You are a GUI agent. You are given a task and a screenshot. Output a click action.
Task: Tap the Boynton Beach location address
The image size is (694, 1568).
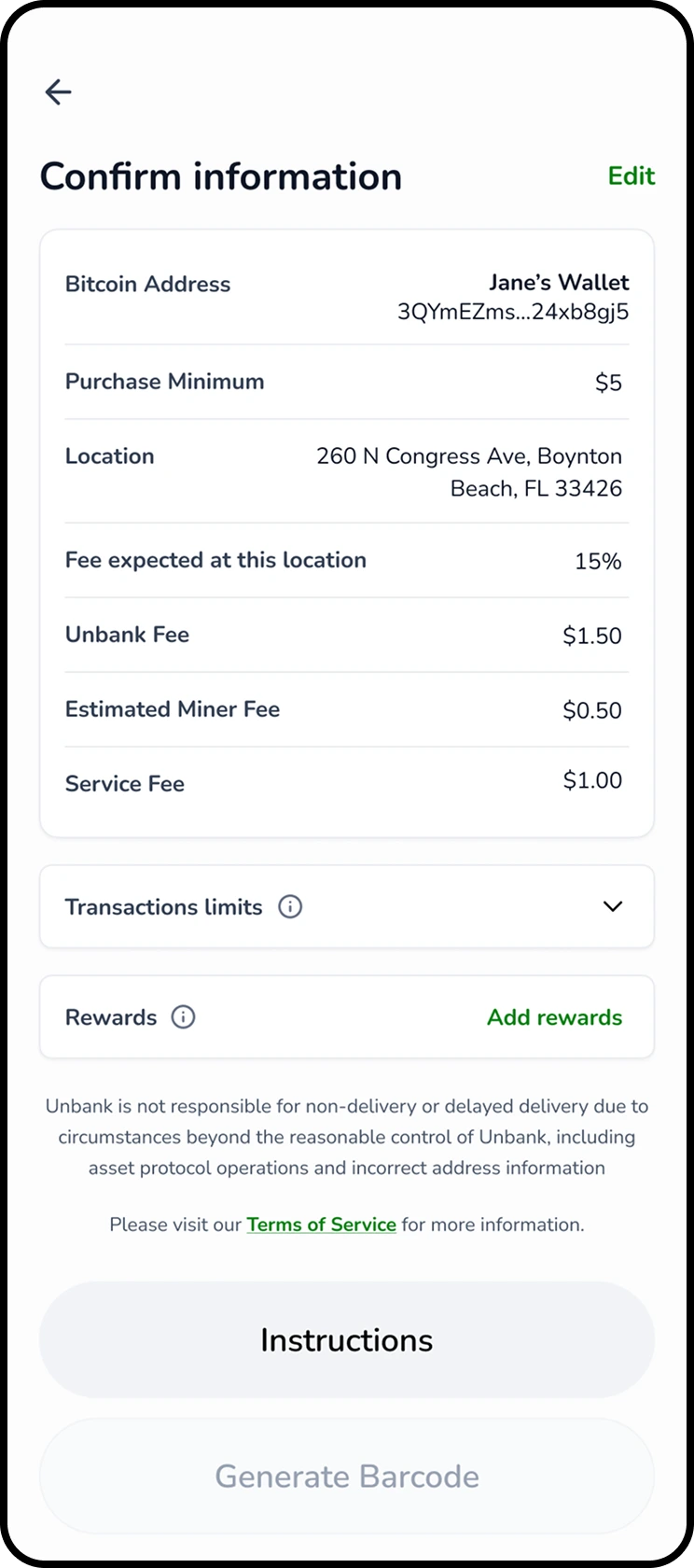[469, 472]
